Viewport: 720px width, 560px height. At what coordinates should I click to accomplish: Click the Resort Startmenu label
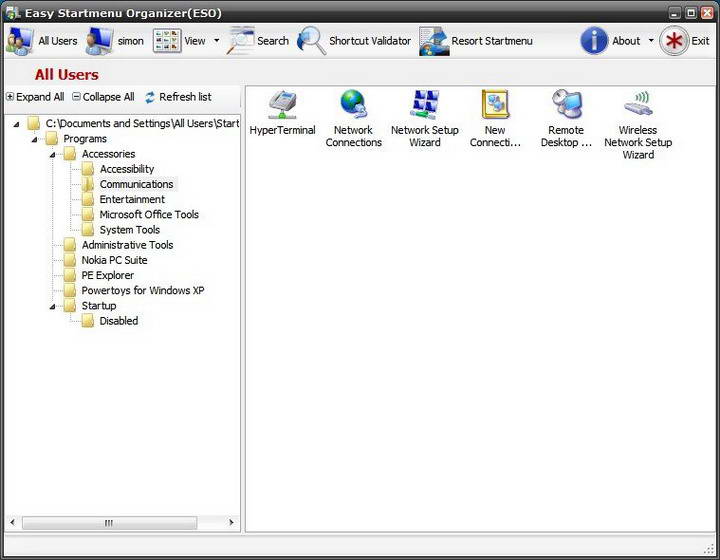tap(492, 41)
